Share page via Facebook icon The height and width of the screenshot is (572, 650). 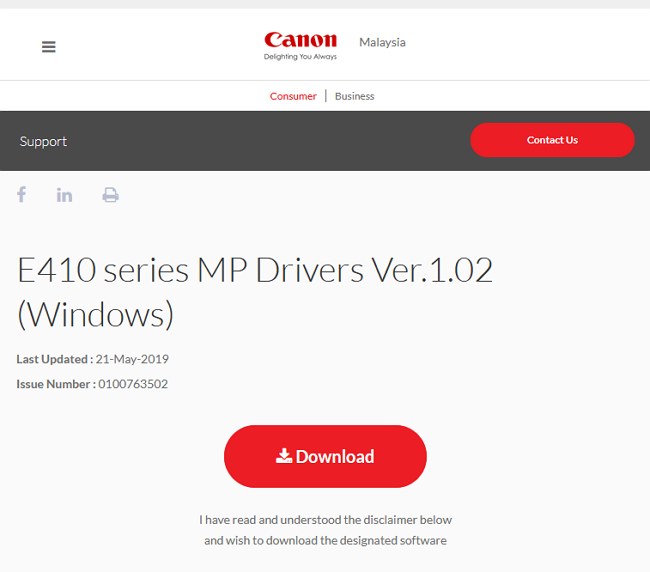22,194
